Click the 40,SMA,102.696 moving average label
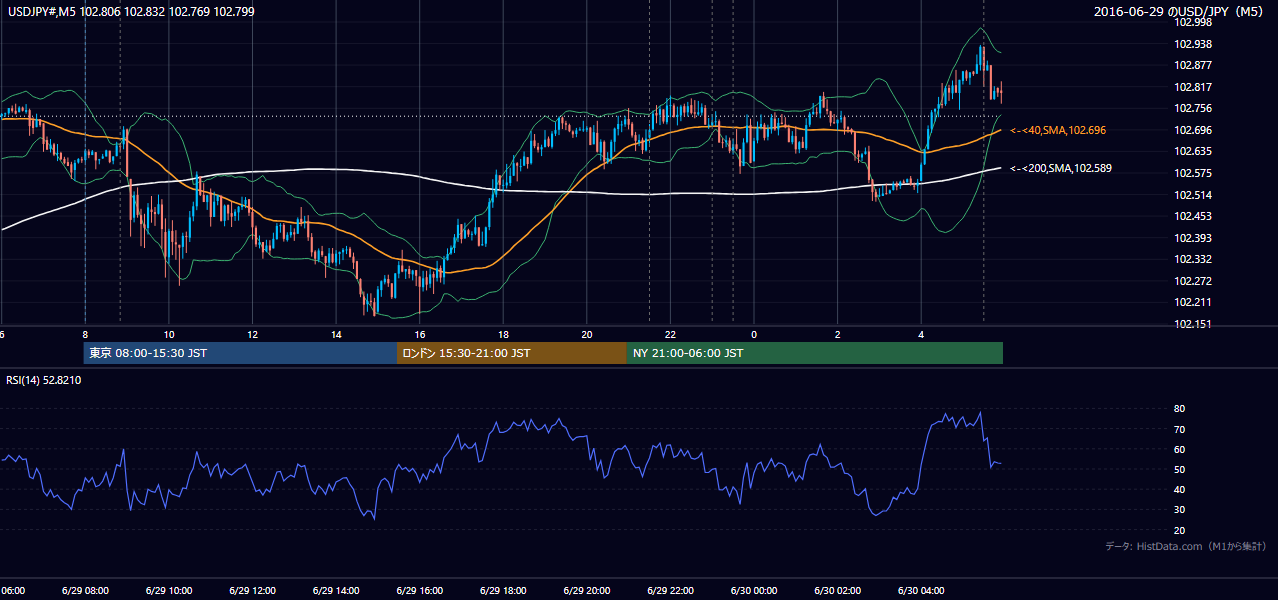Image resolution: width=1278 pixels, height=600 pixels. (x=1058, y=130)
